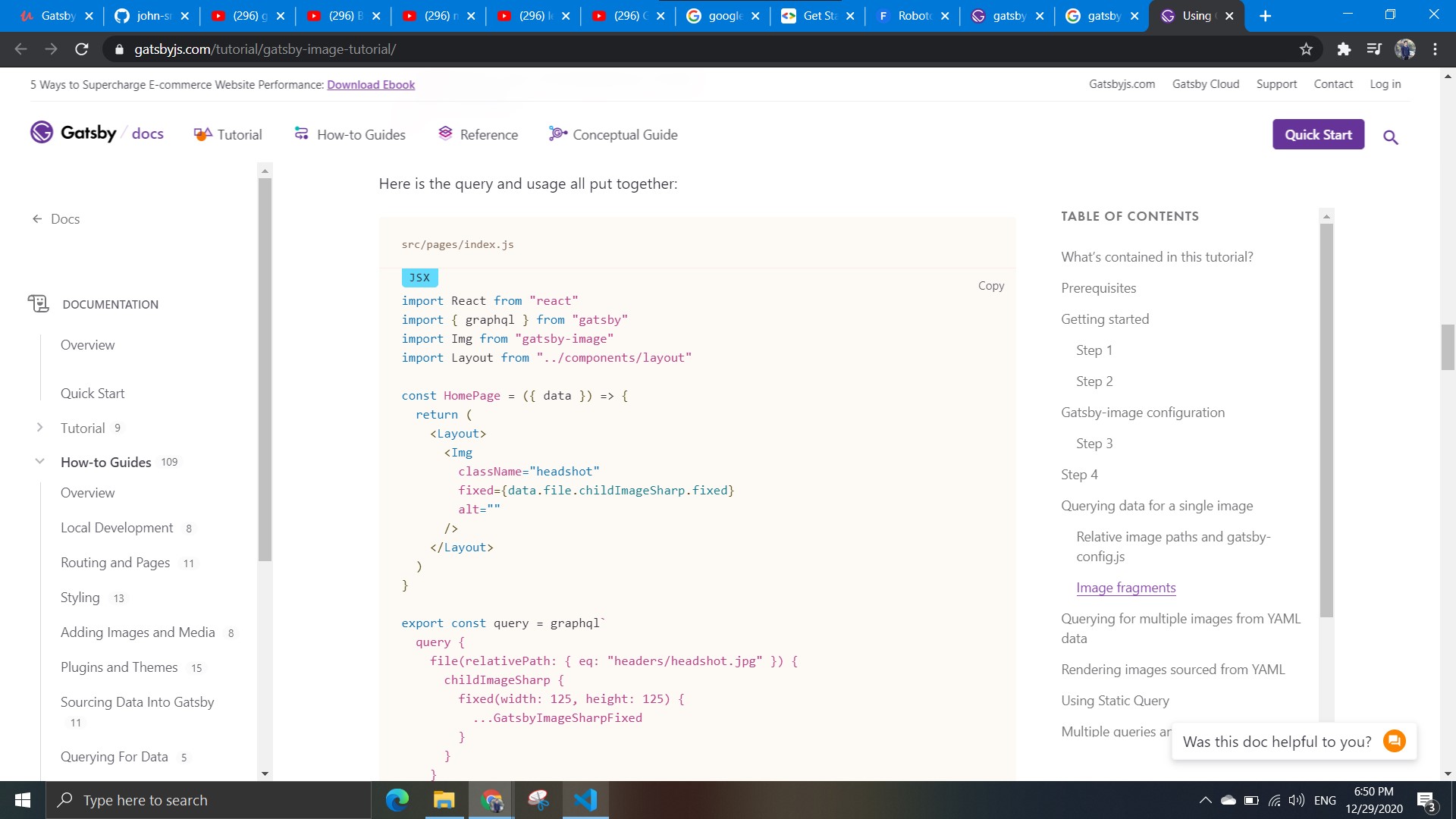The width and height of the screenshot is (1456, 819).
Task: Open the notification center icon
Action: click(1426, 800)
